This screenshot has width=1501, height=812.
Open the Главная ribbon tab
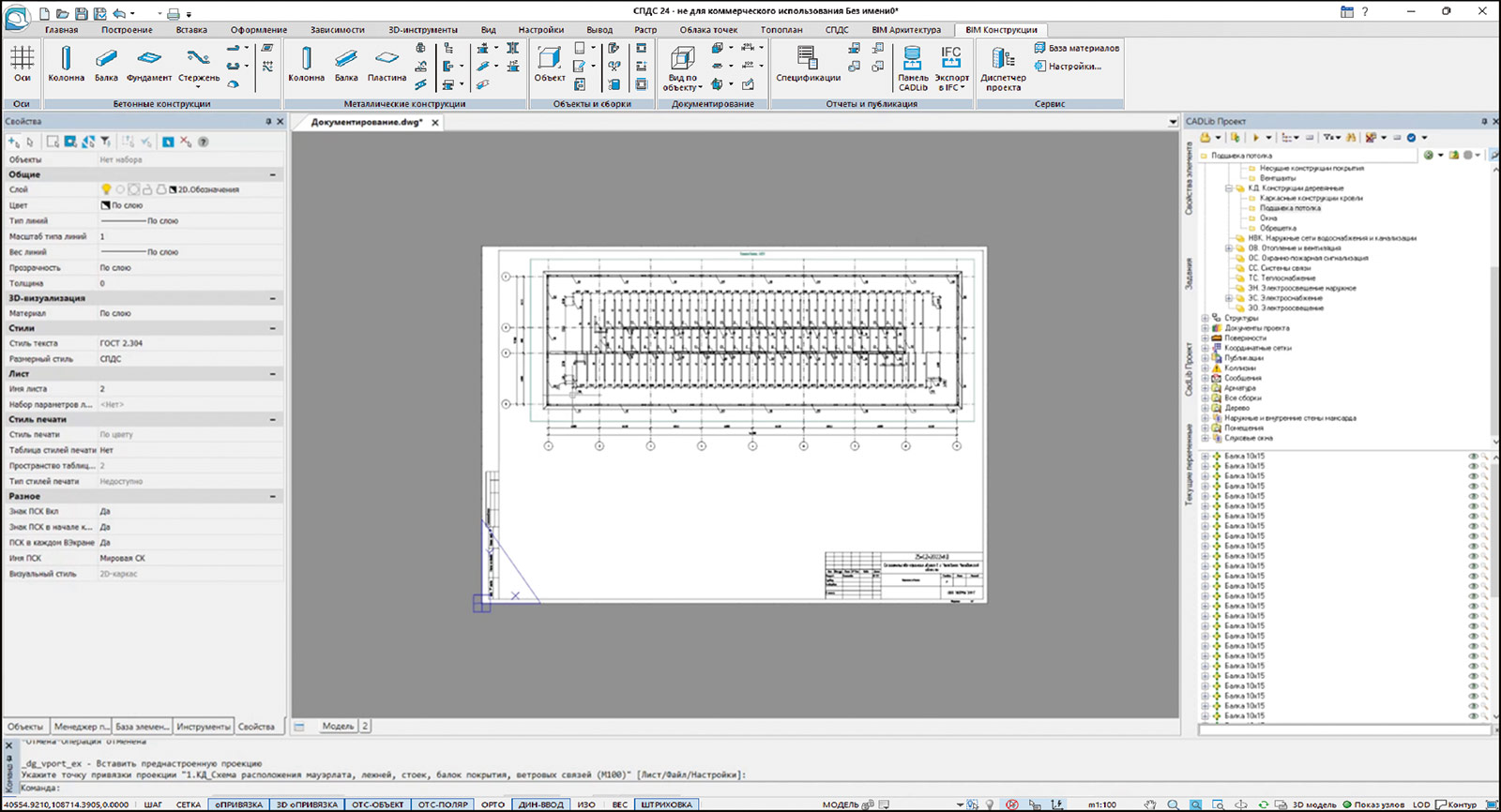click(61, 30)
